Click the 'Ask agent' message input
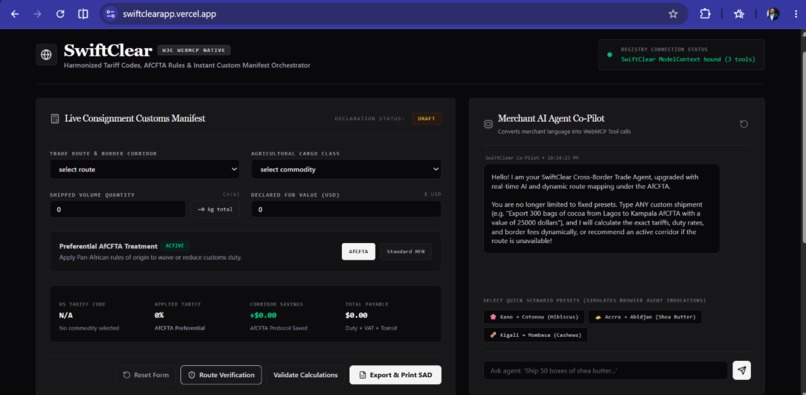This screenshot has height=395, width=806. coord(606,370)
